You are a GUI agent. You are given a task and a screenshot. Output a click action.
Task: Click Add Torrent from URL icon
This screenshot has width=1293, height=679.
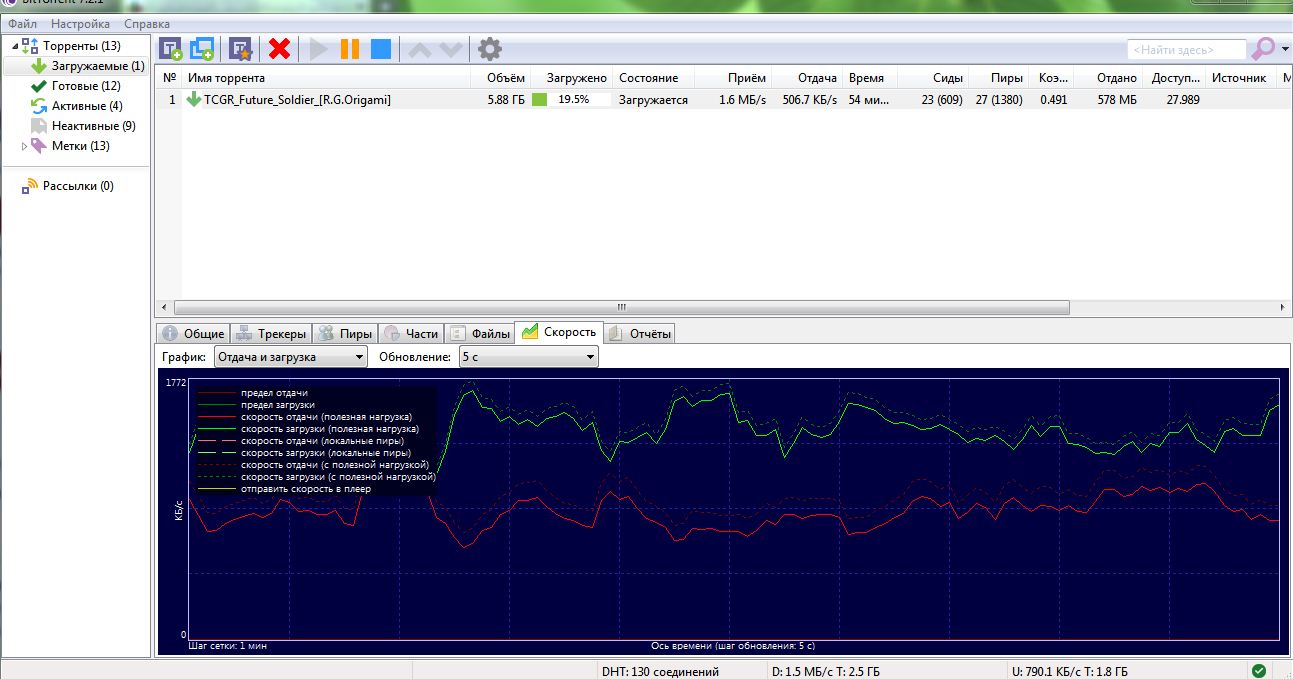coord(203,48)
